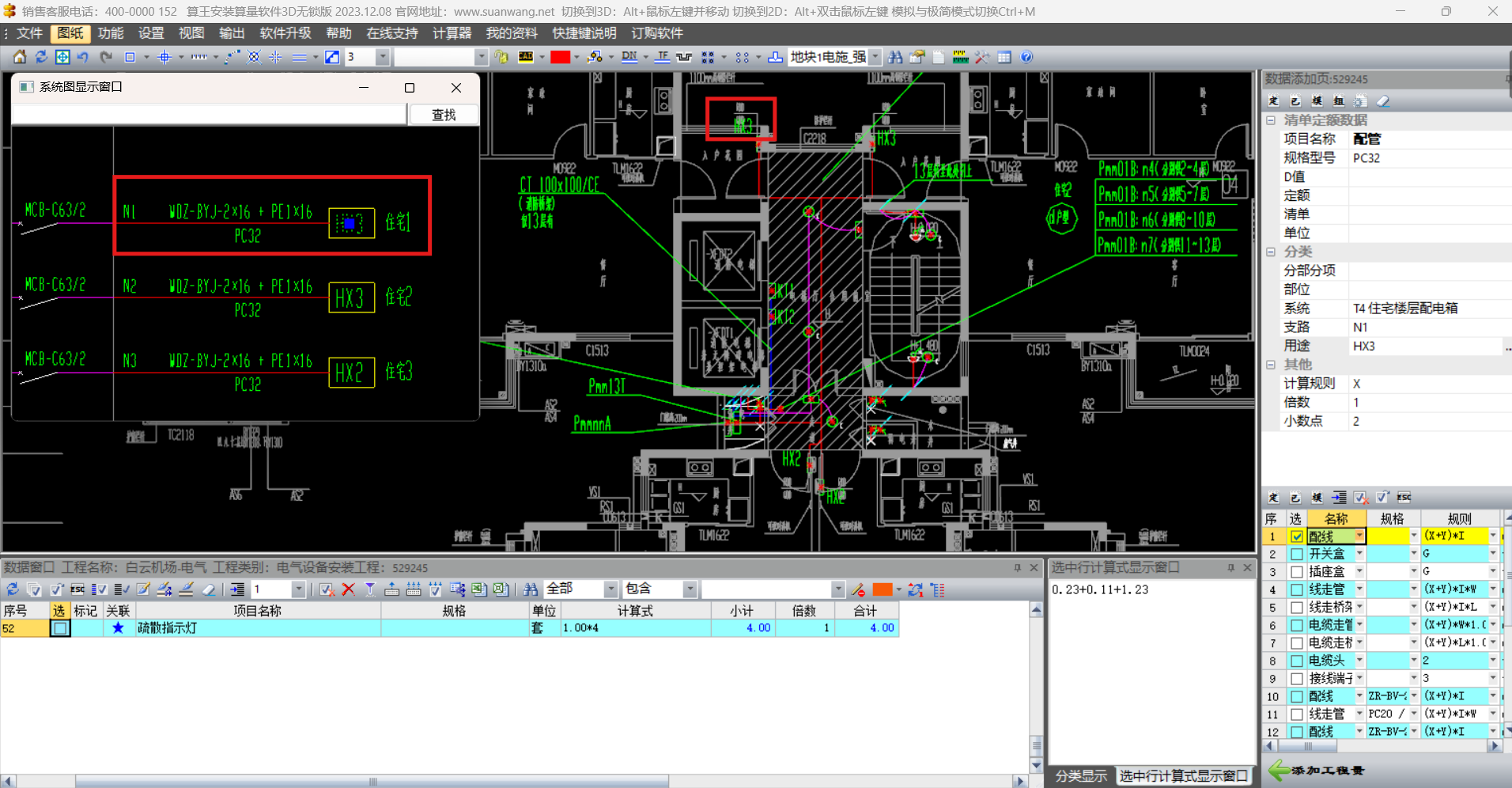Check the 配线 checkbox in row 10

point(1297,696)
